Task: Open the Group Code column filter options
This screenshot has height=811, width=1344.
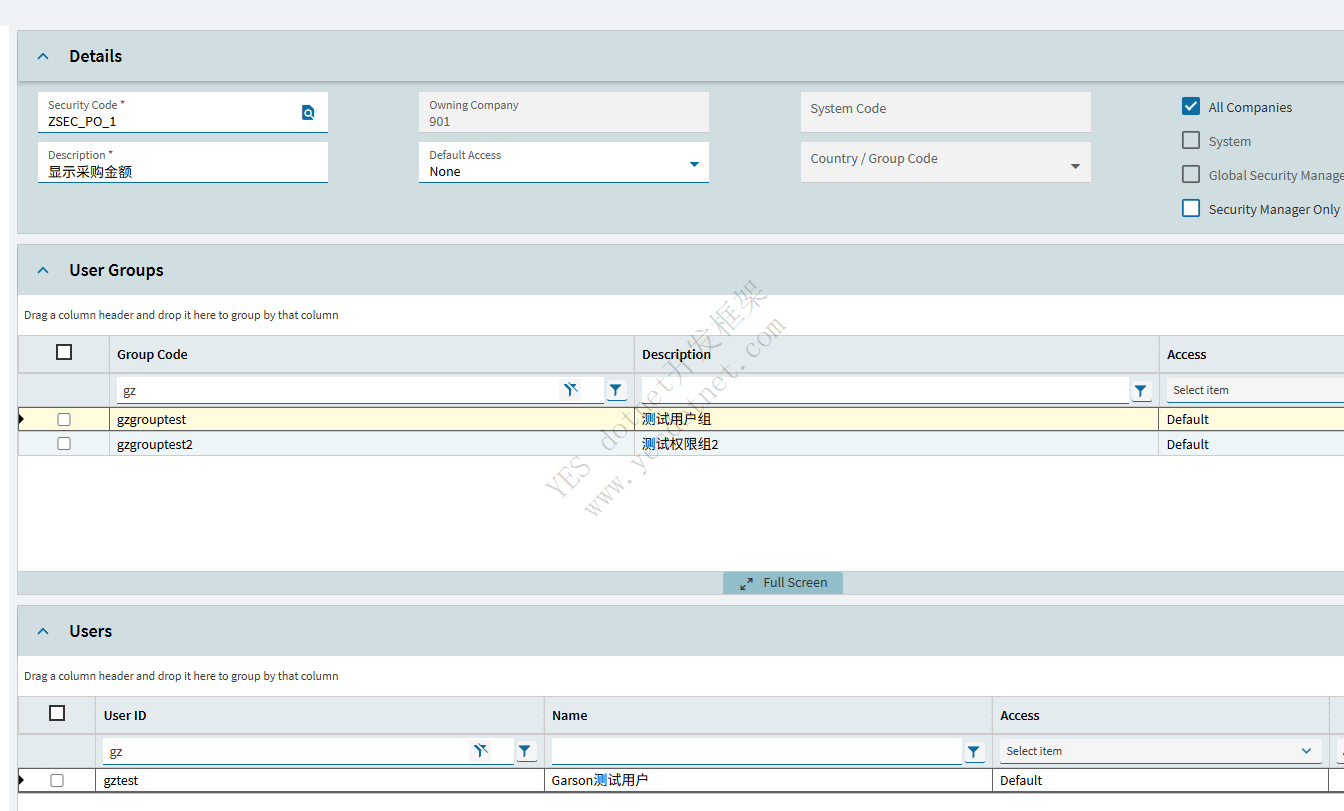Action: click(616, 390)
